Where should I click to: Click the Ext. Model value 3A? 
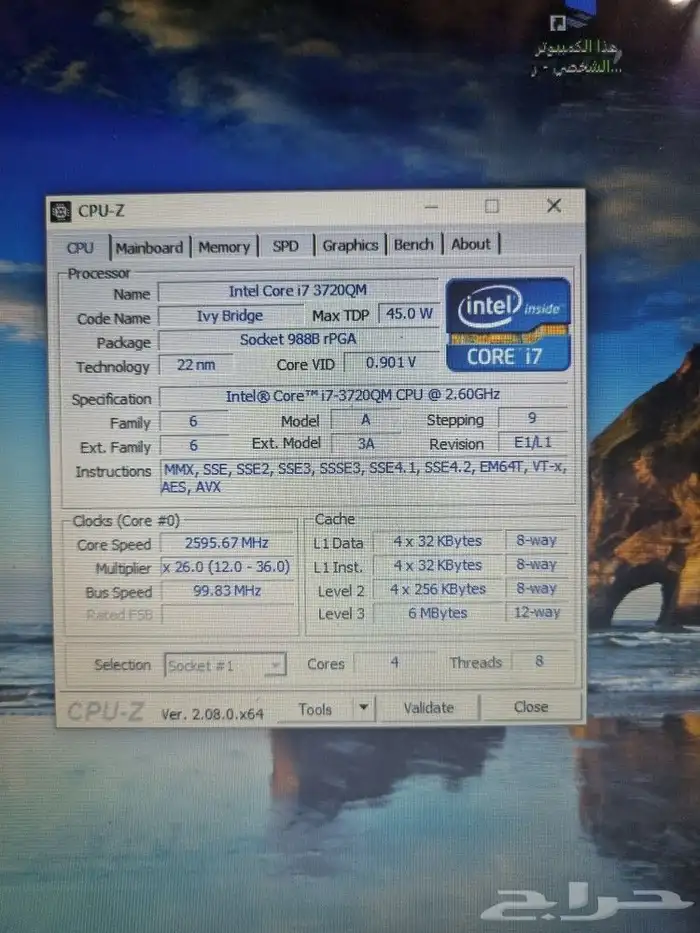pos(365,444)
